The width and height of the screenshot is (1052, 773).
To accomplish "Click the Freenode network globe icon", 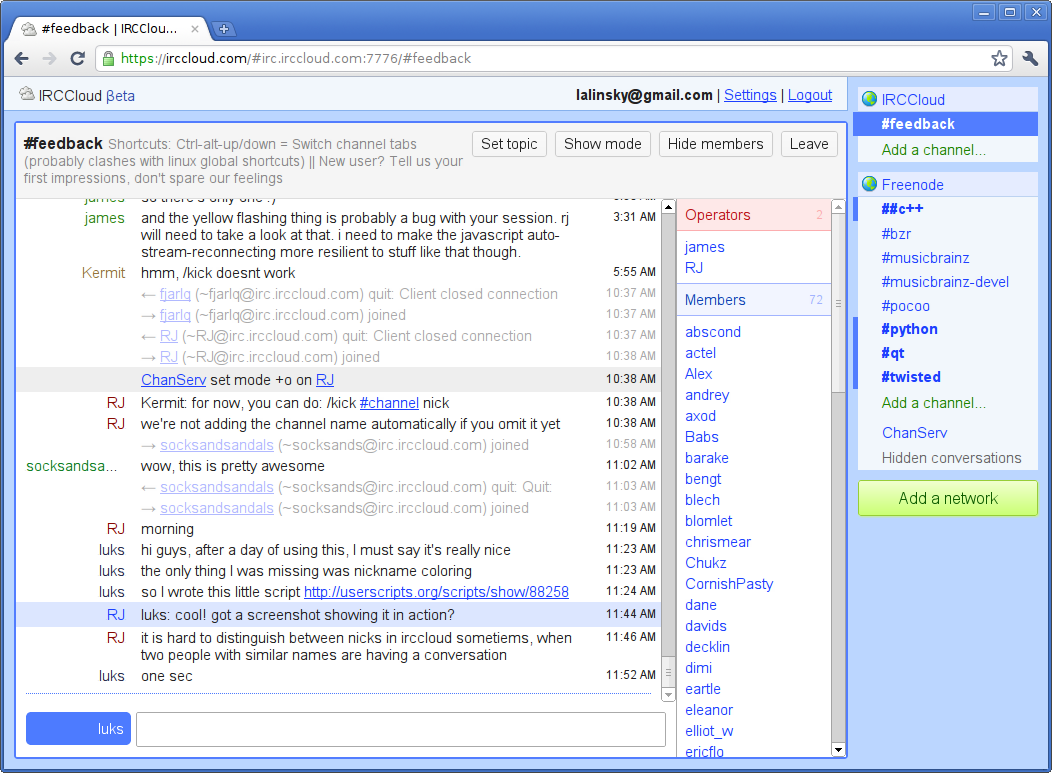I will click(870, 184).
